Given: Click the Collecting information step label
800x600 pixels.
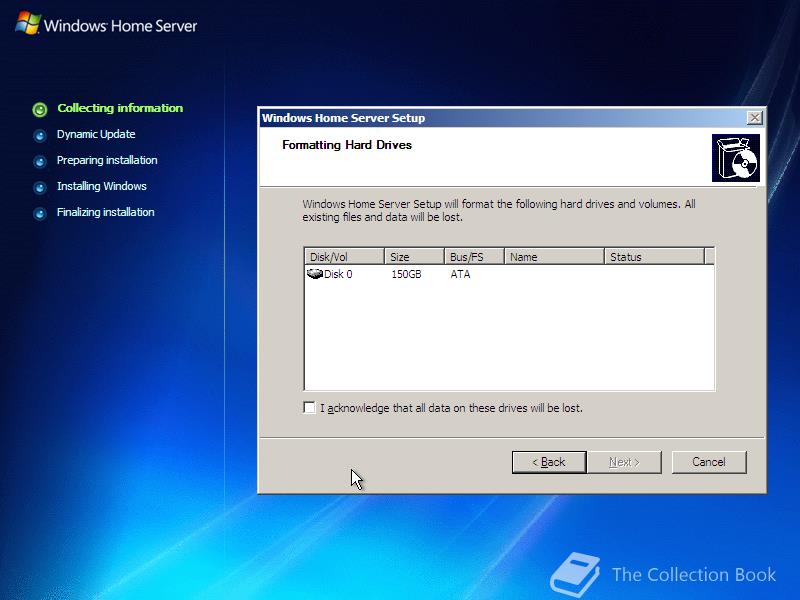Looking at the screenshot, I should (x=120, y=108).
